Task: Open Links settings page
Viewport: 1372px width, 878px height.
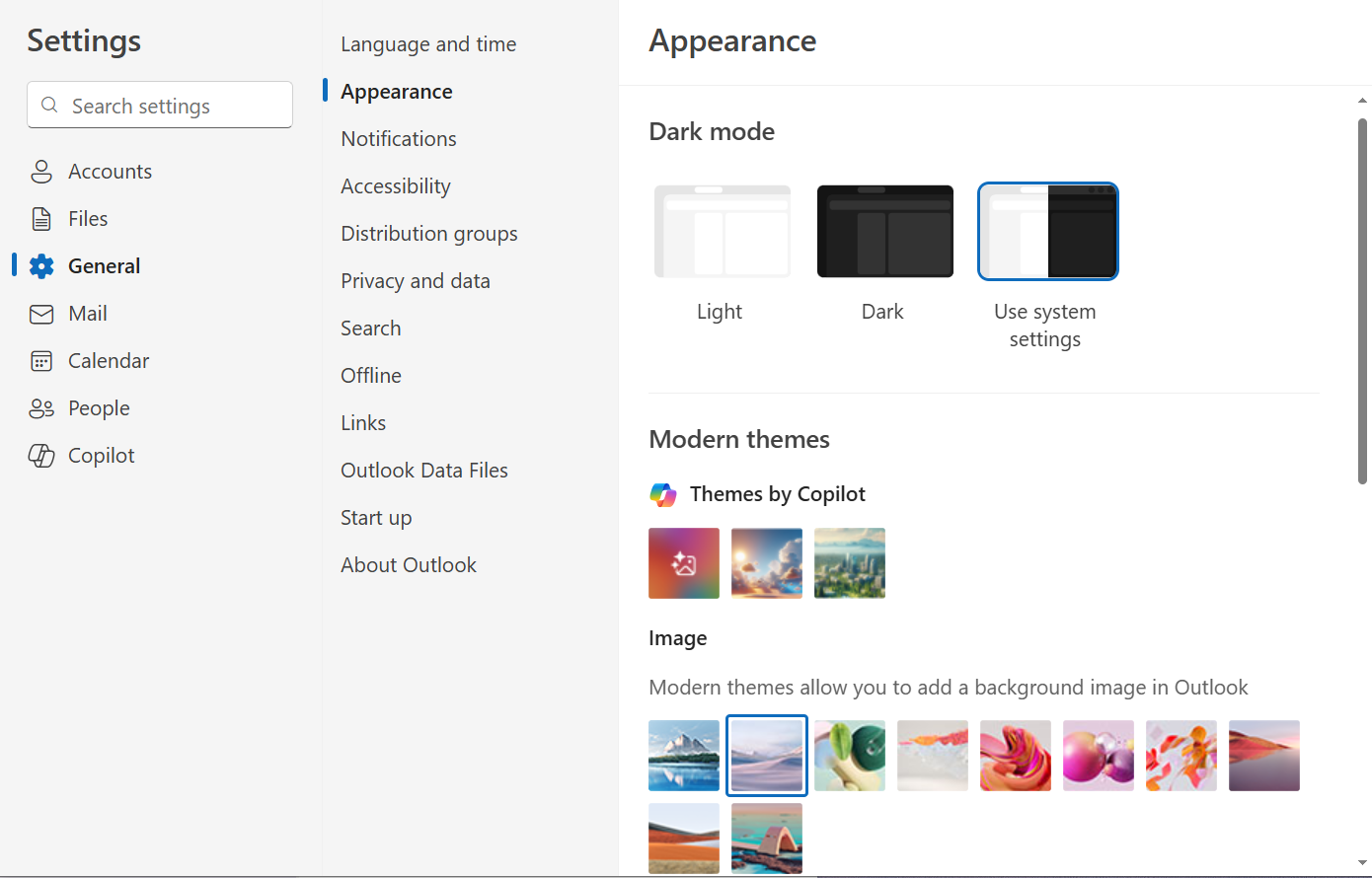Action: click(363, 423)
